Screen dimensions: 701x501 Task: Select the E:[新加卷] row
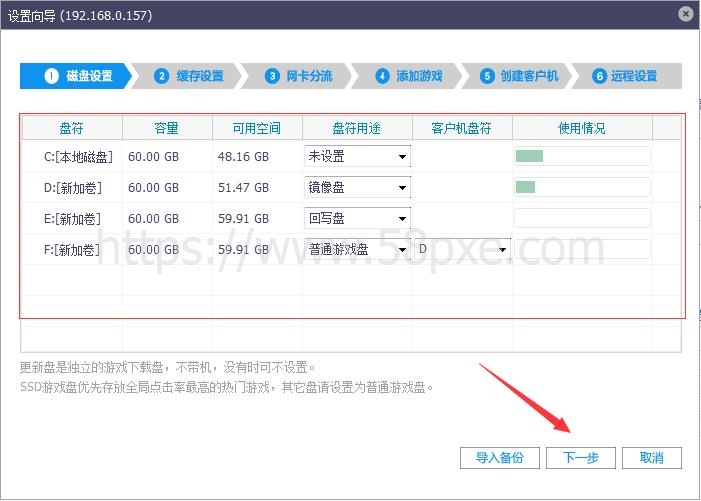pyautogui.click(x=351, y=218)
